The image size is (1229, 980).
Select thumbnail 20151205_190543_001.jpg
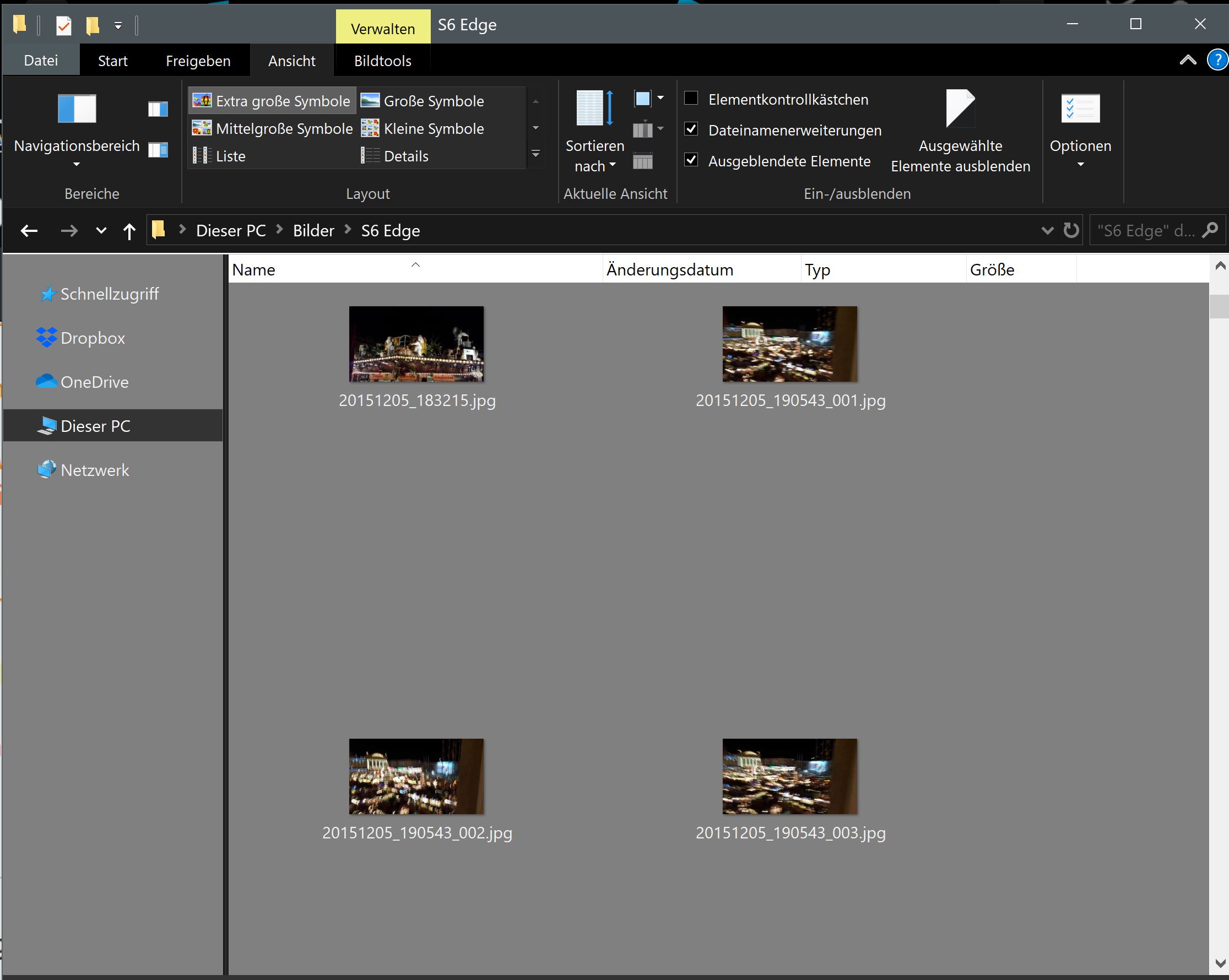pos(790,344)
